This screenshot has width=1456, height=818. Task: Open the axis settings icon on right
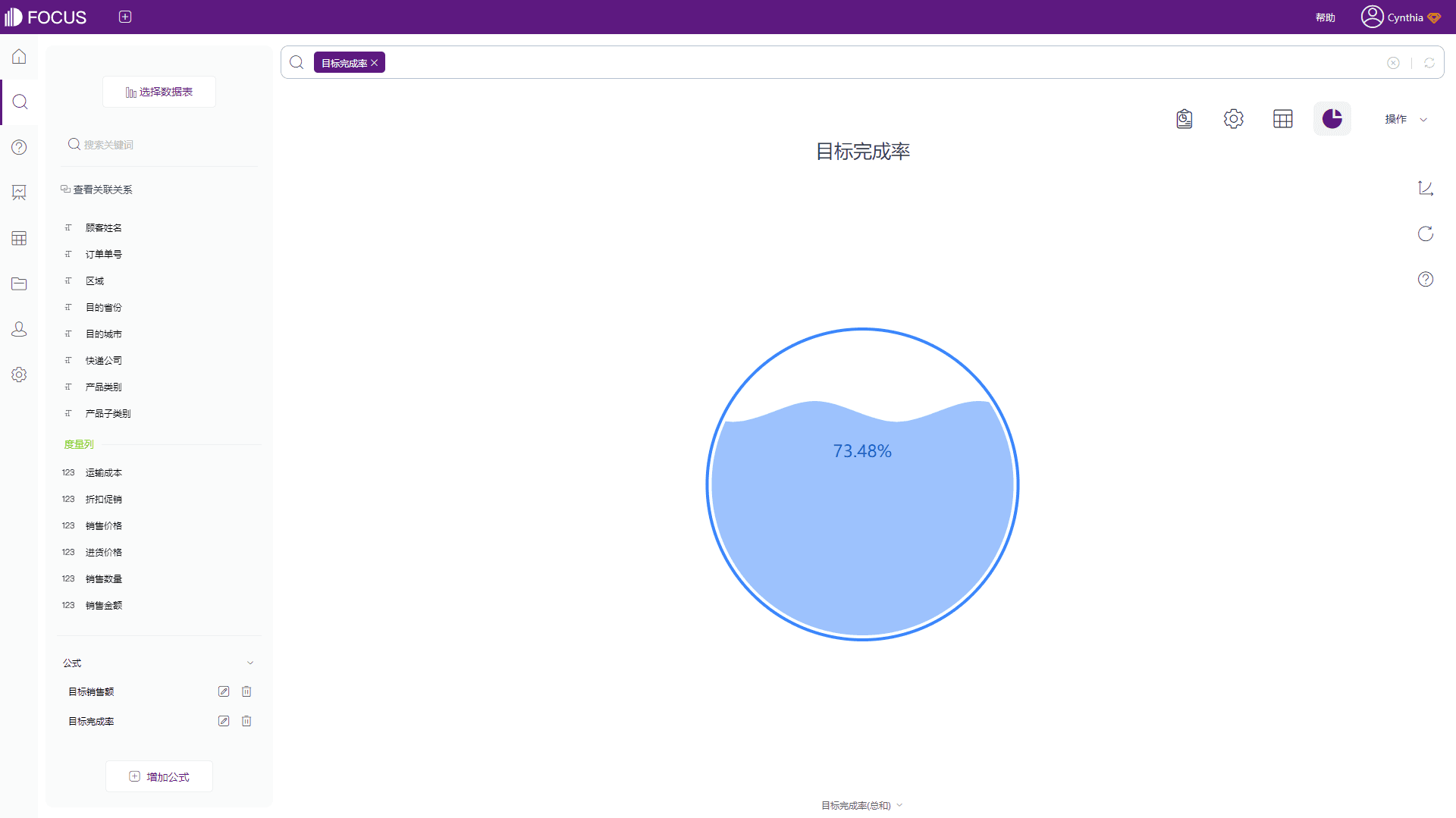pyautogui.click(x=1426, y=188)
